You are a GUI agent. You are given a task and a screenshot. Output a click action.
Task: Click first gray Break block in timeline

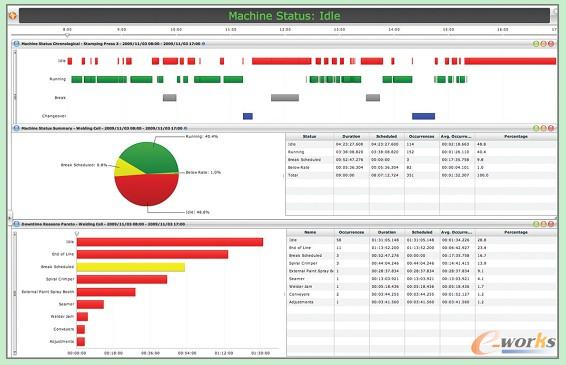[x=170, y=97]
